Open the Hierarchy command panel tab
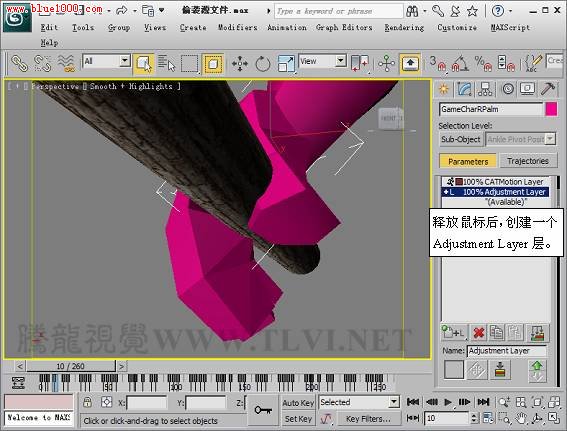Viewport: 567px width, 431px height. pos(485,89)
